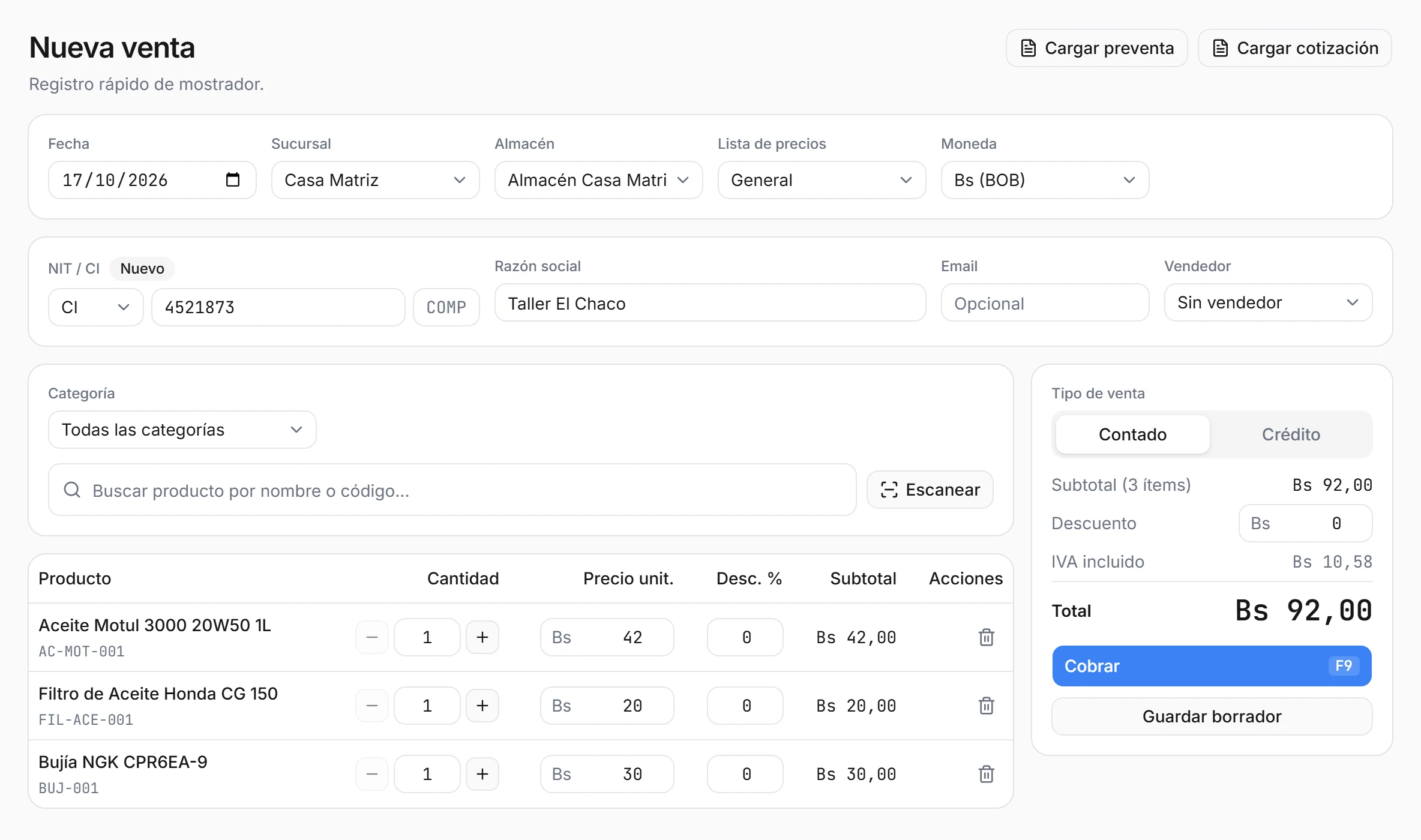Click Cargar cotización button
Image resolution: width=1421 pixels, height=840 pixels.
[1294, 48]
